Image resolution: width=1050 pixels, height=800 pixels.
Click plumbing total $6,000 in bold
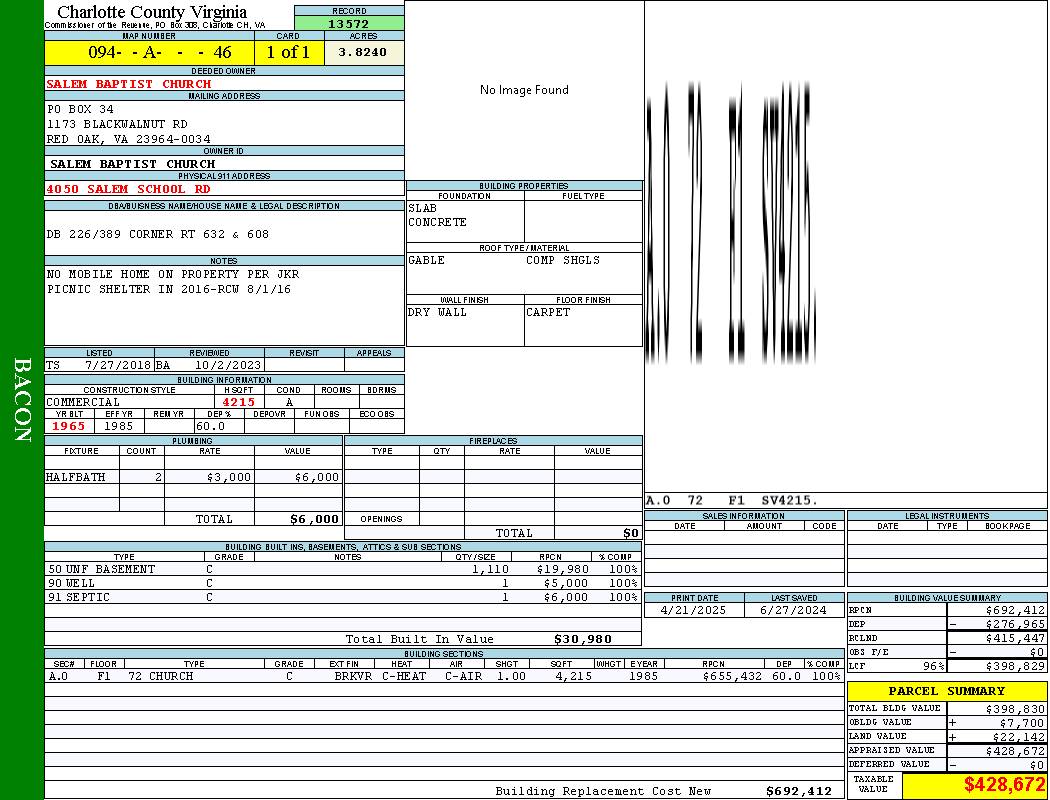pos(314,519)
